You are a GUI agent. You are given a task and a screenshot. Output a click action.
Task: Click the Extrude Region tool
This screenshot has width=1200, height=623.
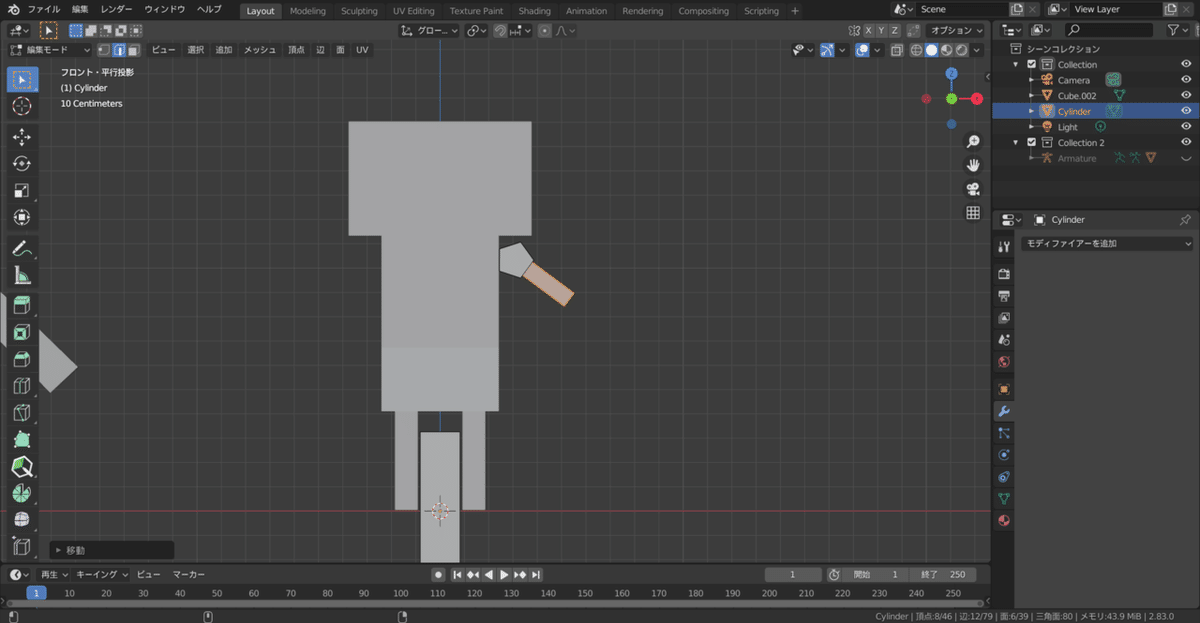[22, 305]
